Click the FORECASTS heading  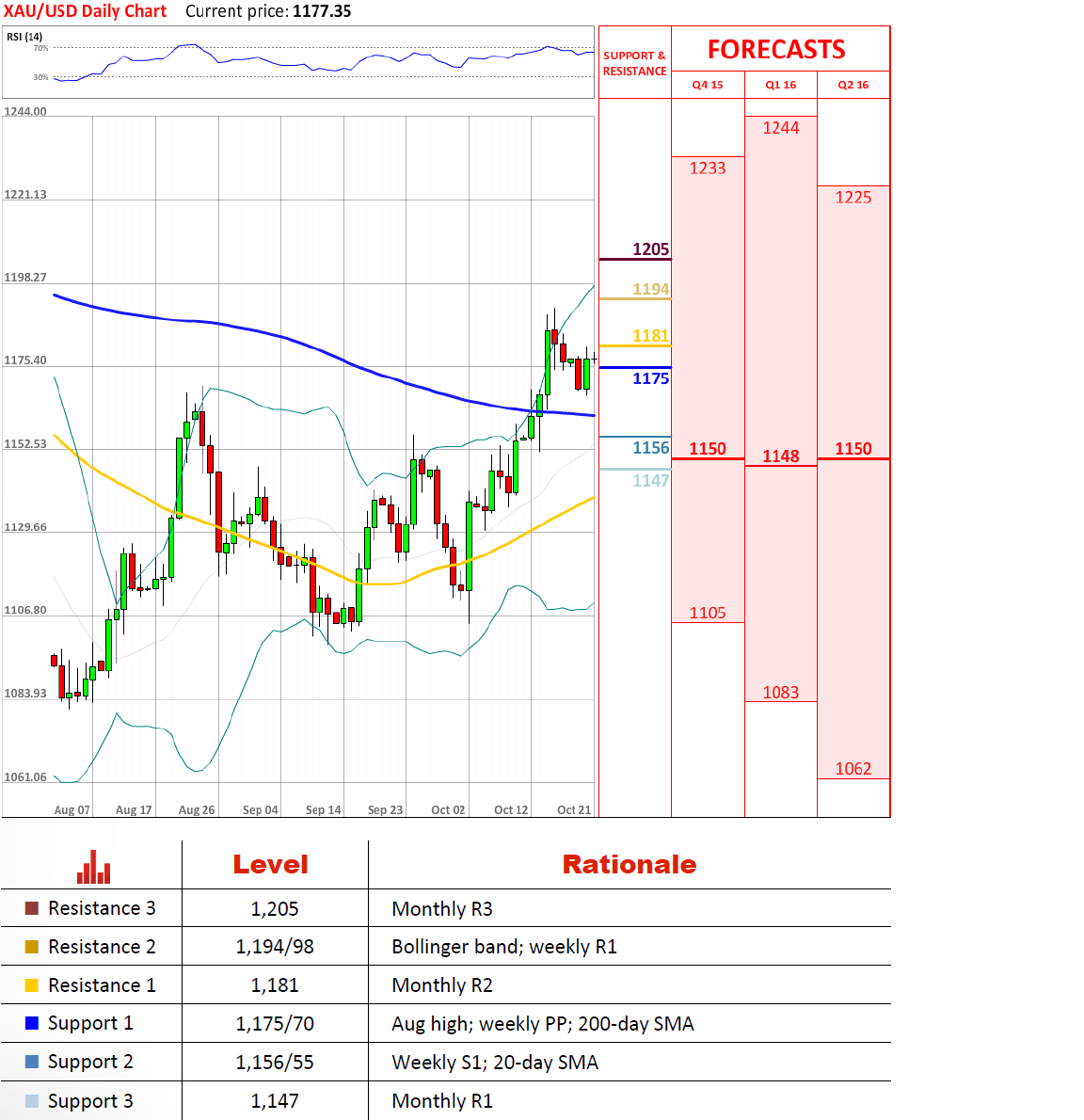[x=776, y=49]
